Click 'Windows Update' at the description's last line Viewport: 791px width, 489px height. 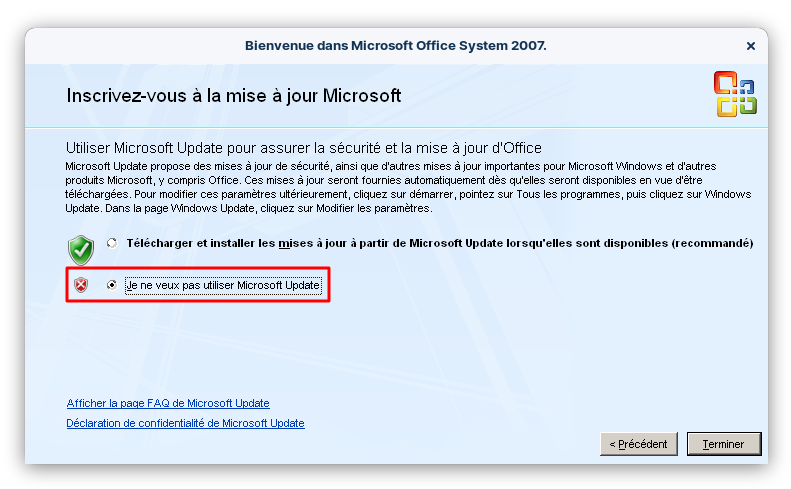[x=213, y=208]
